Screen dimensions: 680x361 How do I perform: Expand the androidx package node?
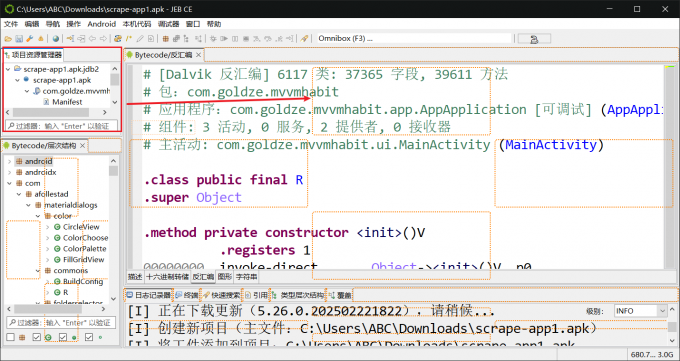pyautogui.click(x=10, y=172)
